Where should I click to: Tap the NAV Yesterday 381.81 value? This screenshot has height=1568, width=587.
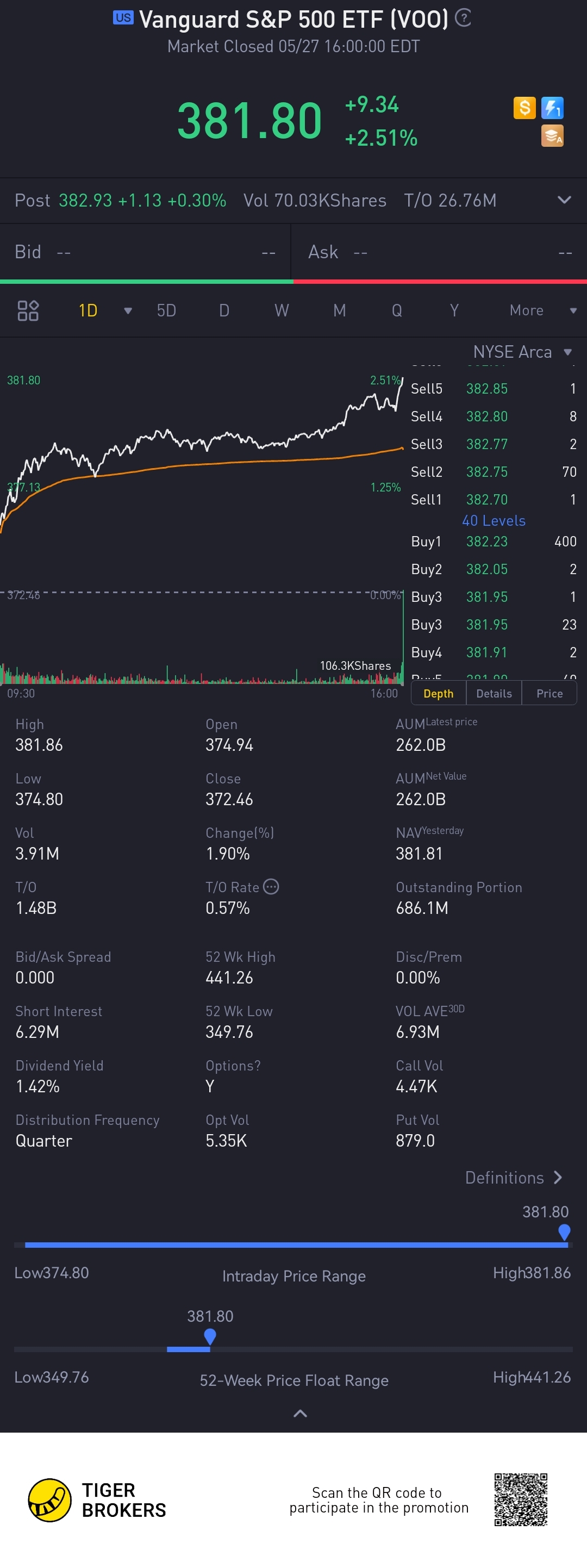(x=419, y=853)
